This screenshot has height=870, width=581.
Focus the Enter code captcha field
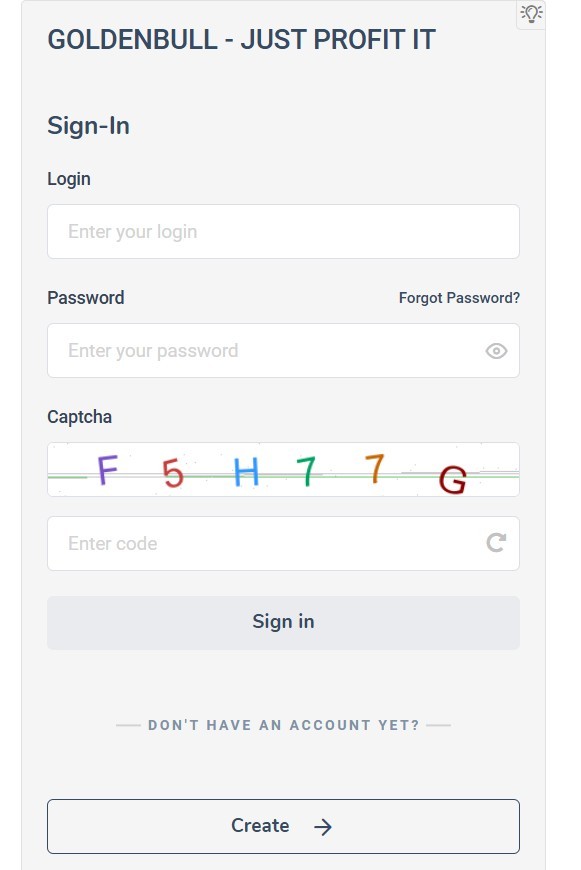(x=284, y=543)
